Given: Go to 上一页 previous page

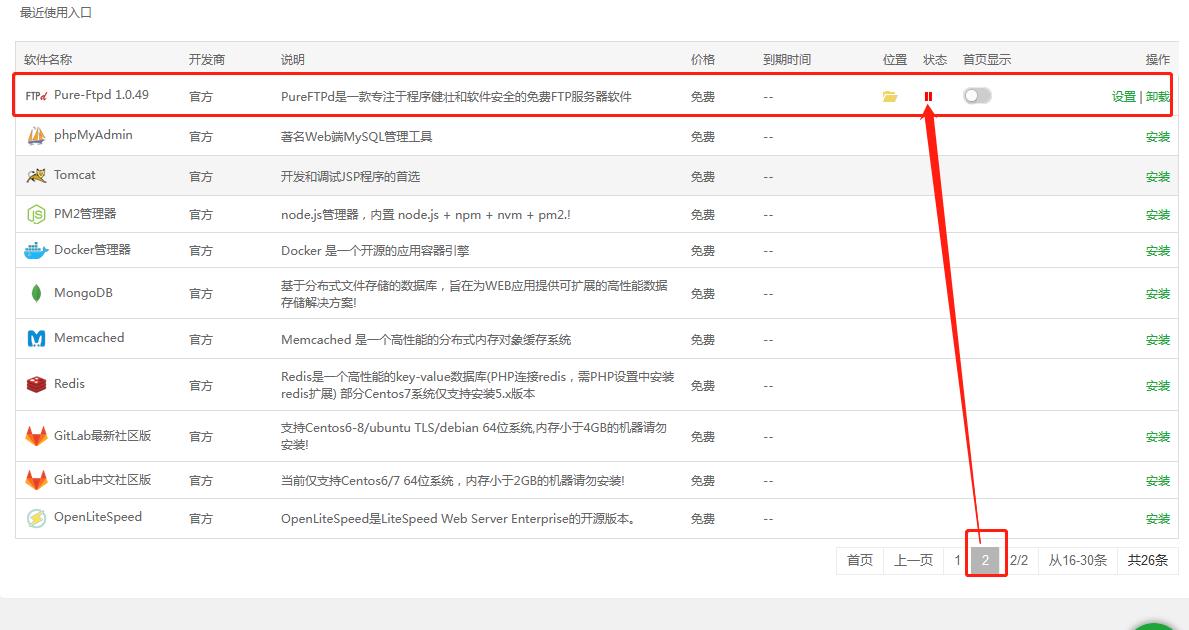Looking at the screenshot, I should 913,560.
